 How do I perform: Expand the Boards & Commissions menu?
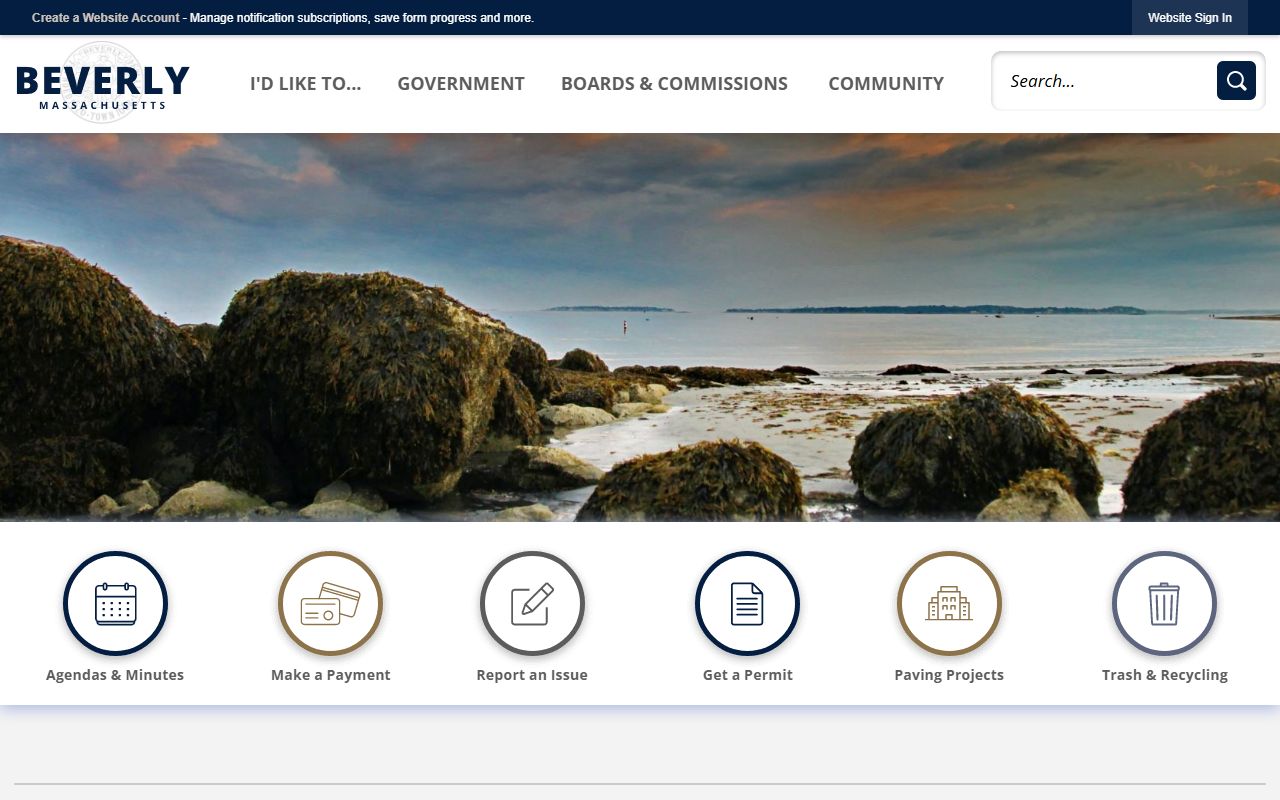click(674, 84)
